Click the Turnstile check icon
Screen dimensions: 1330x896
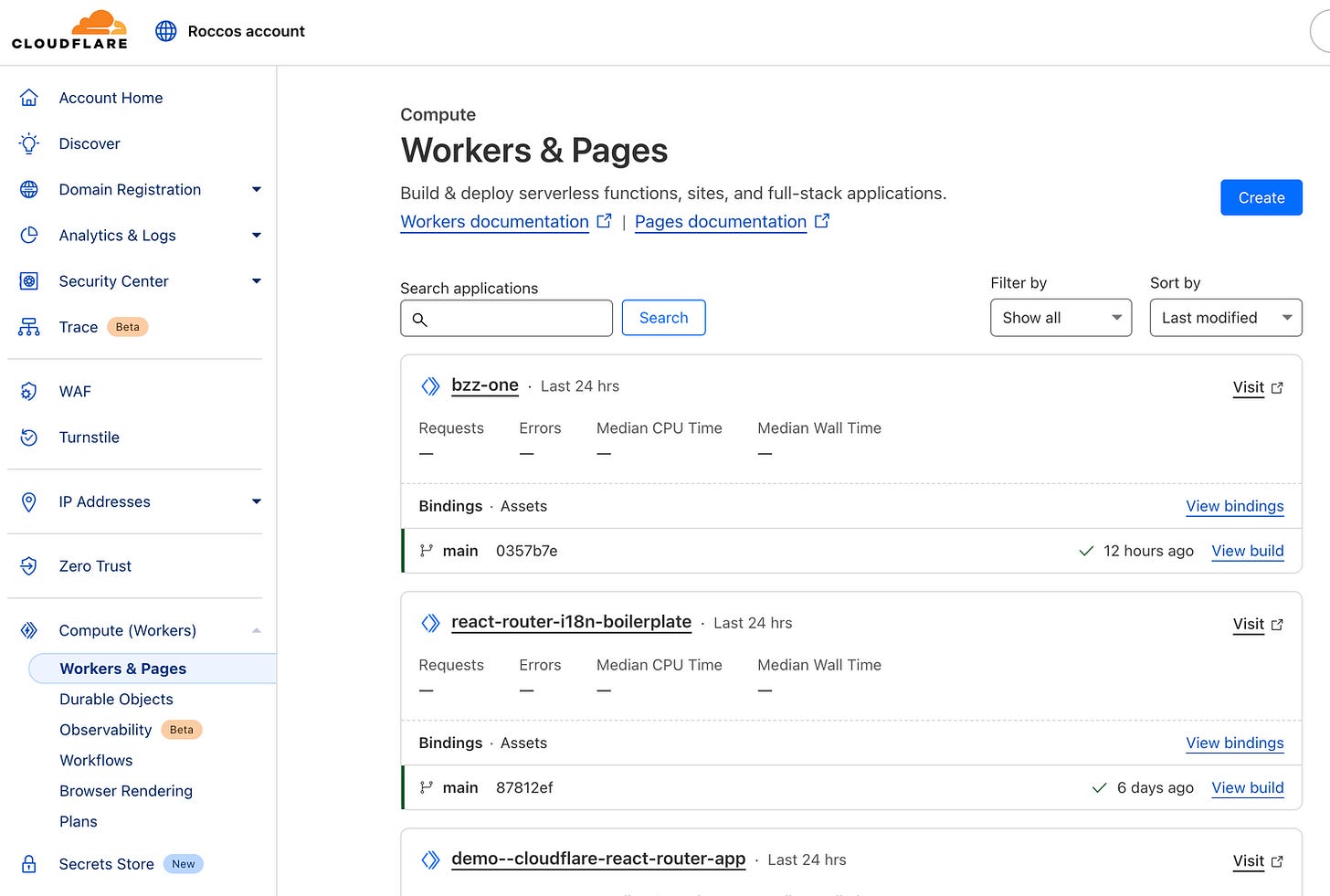pos(29,437)
